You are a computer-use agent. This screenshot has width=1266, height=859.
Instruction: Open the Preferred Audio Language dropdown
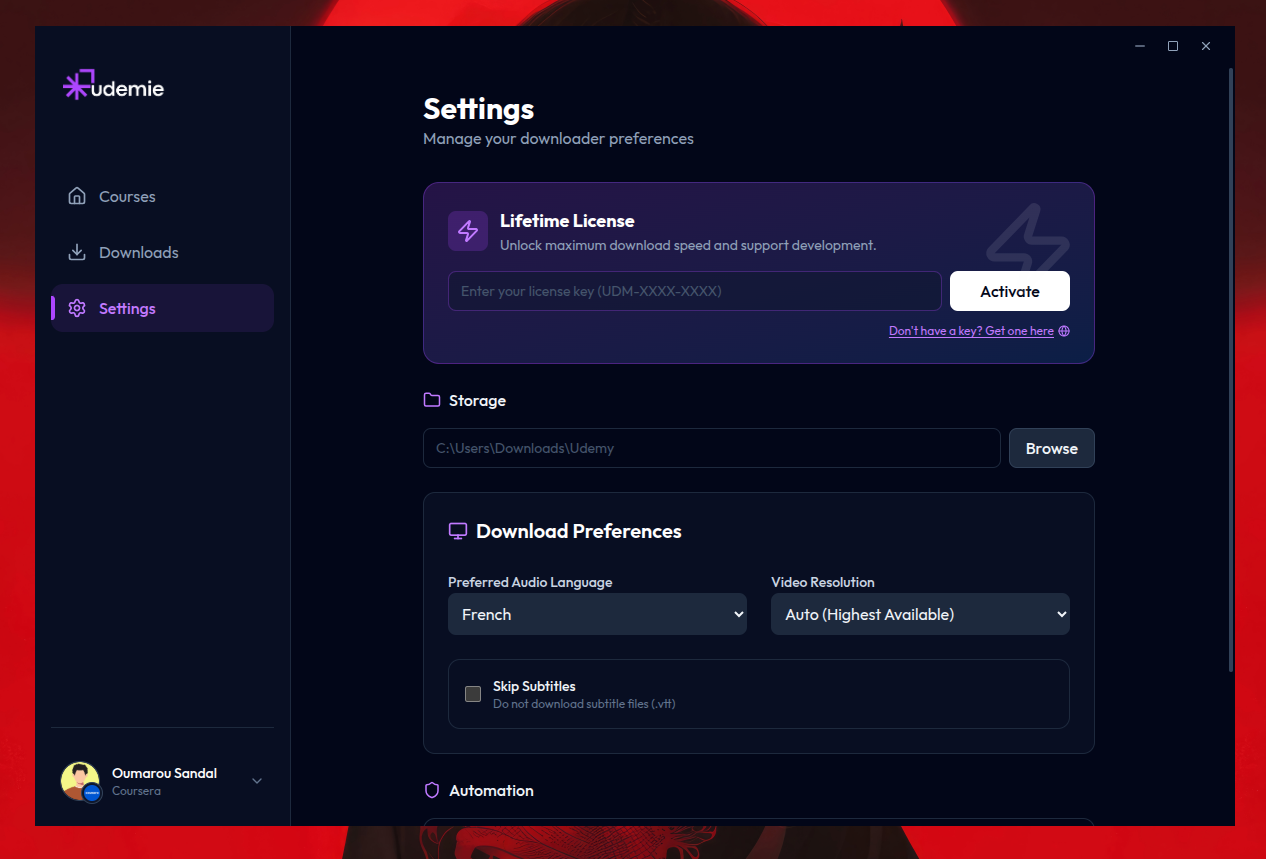pos(597,614)
